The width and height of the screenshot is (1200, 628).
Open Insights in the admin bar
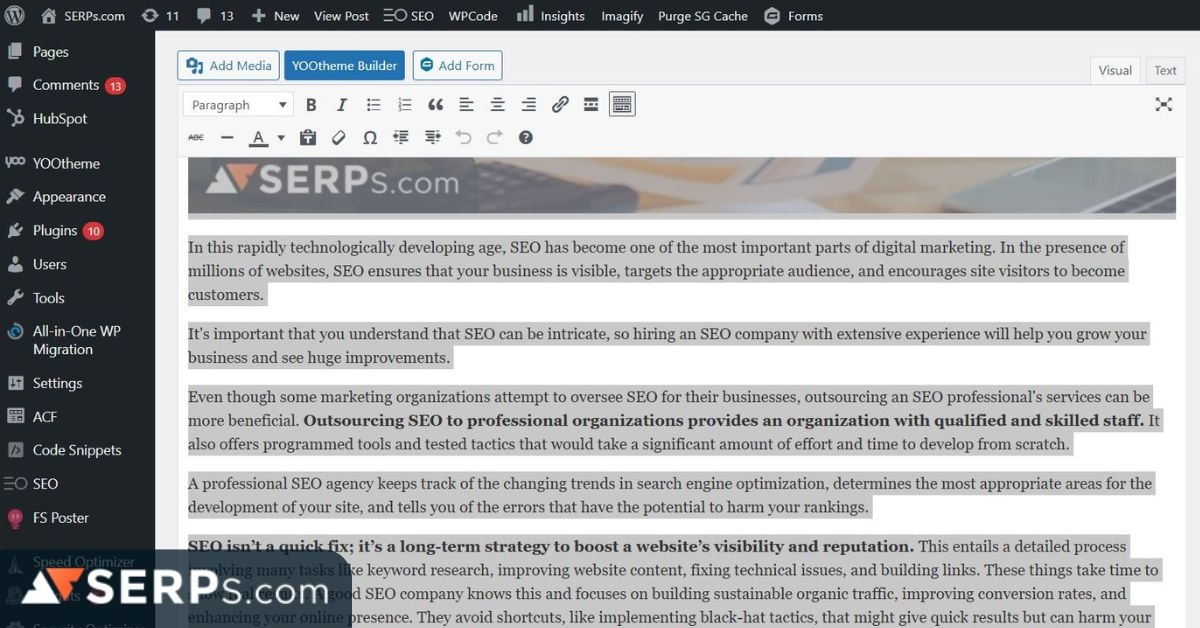coord(551,15)
